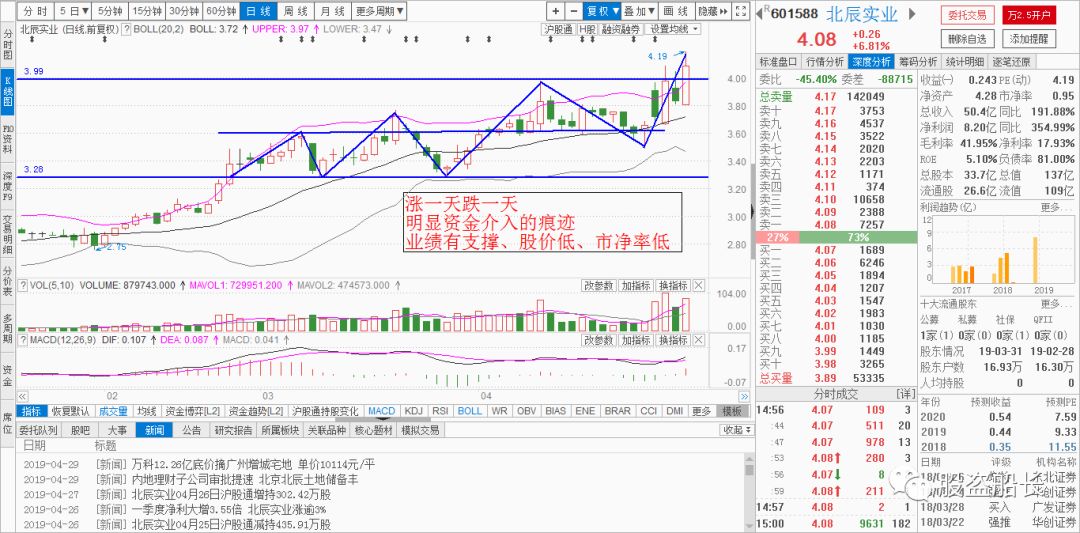
Task: Toggle MACD indicator in indicator bar
Action: (x=382, y=411)
